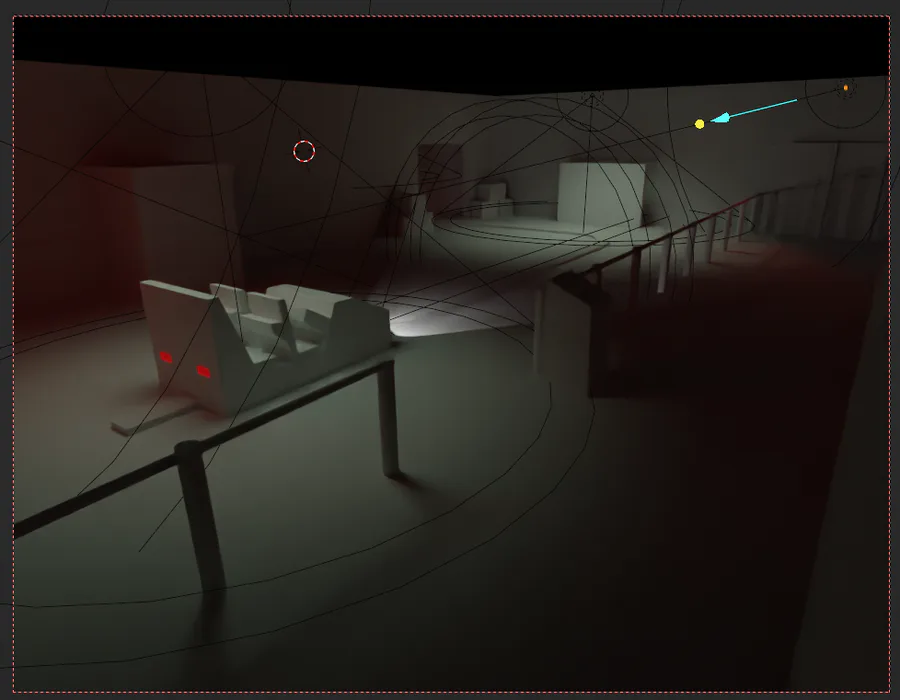
Task: Click the left red tail light on cart
Action: [x=166, y=357]
